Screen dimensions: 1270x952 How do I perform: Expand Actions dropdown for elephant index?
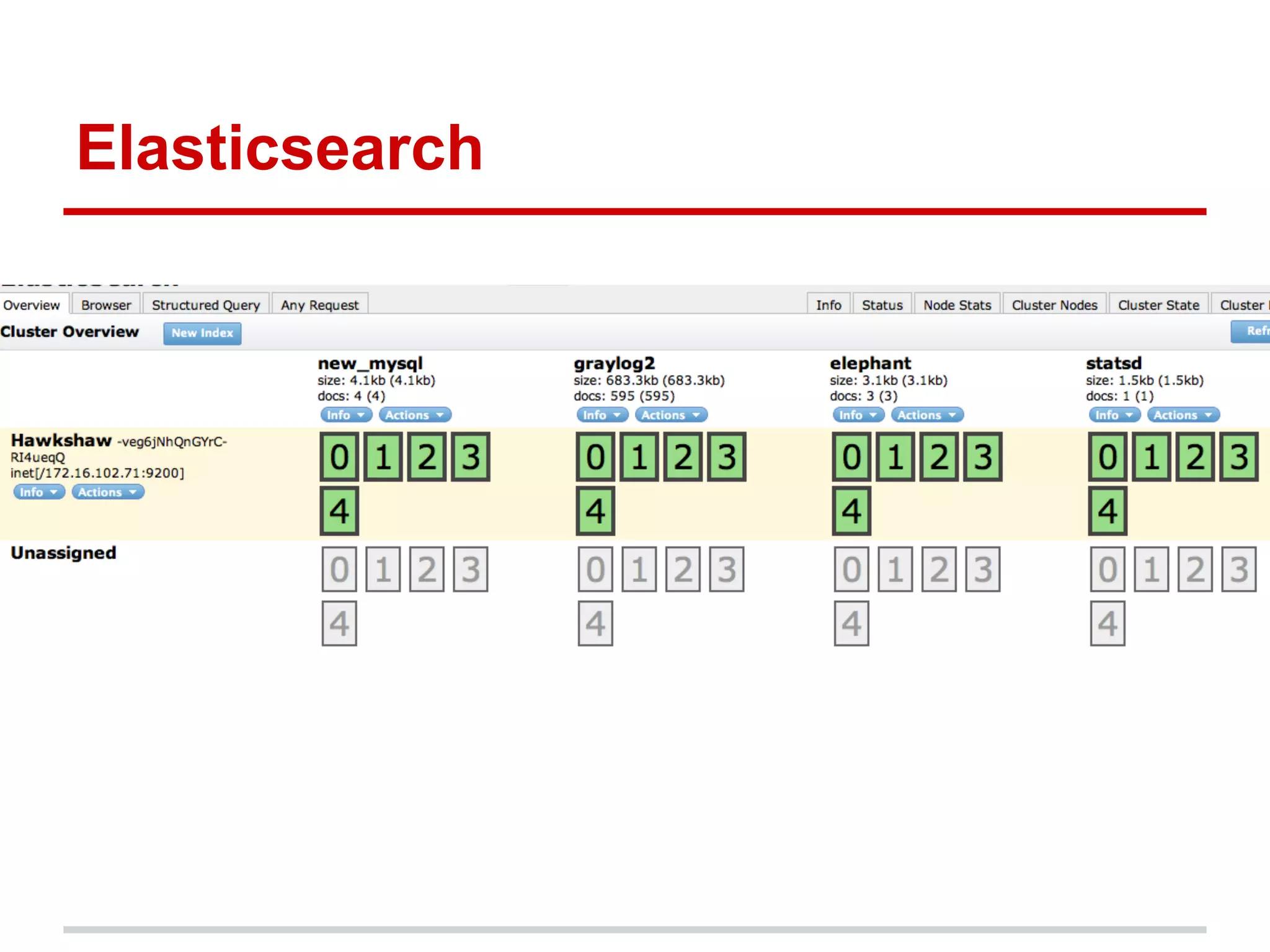[927, 415]
